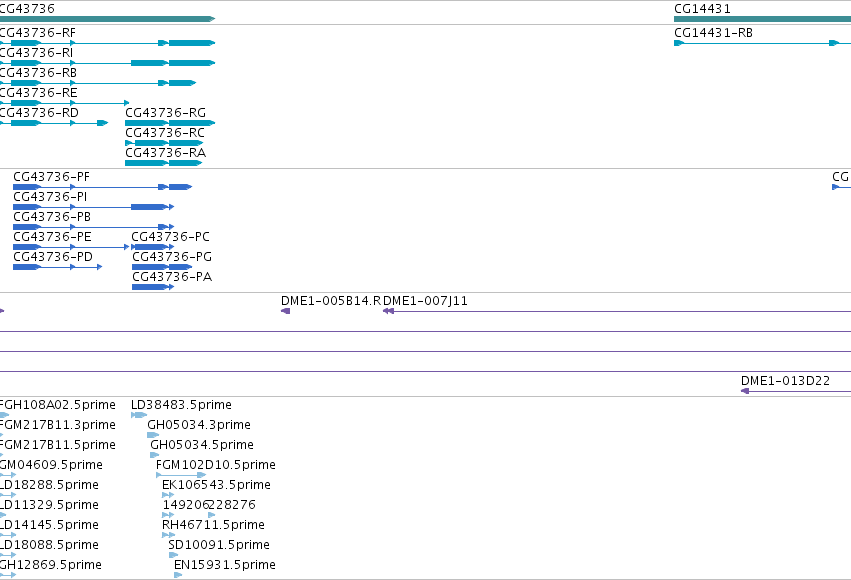Select the CG43736-RA transcript
851x580 pixels.
163,163
